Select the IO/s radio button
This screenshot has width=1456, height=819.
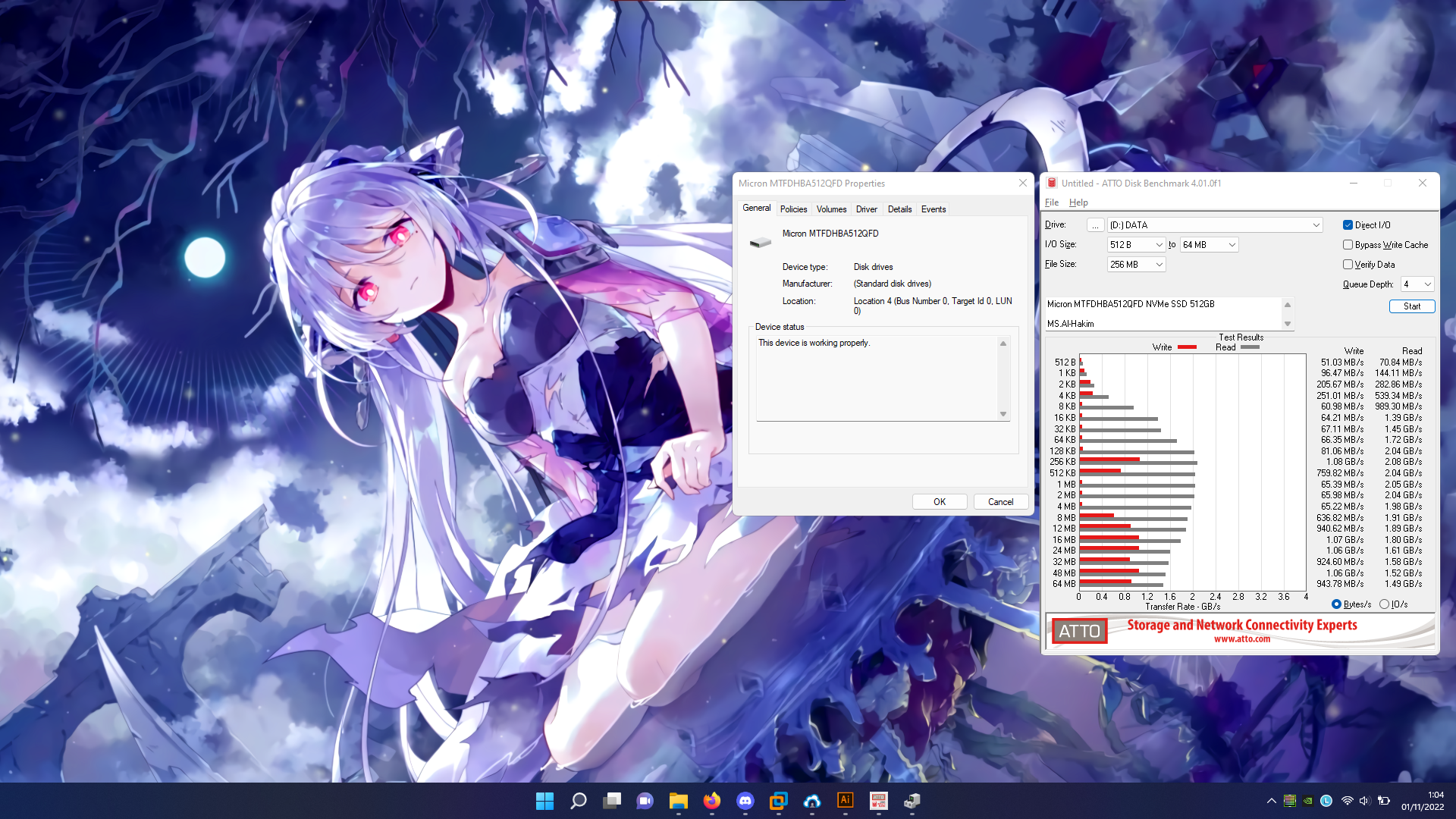[1384, 604]
